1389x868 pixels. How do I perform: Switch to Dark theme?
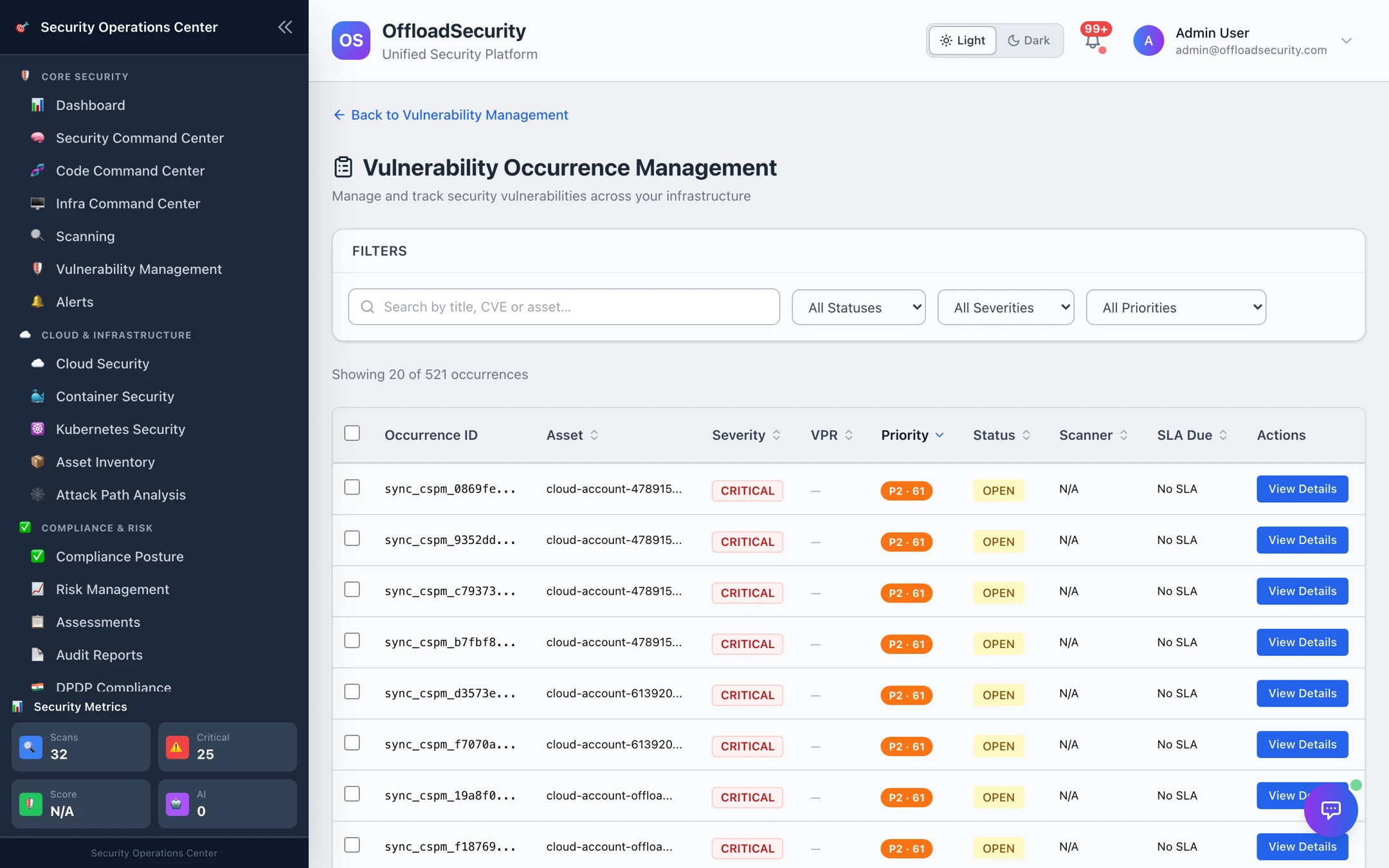click(1029, 41)
